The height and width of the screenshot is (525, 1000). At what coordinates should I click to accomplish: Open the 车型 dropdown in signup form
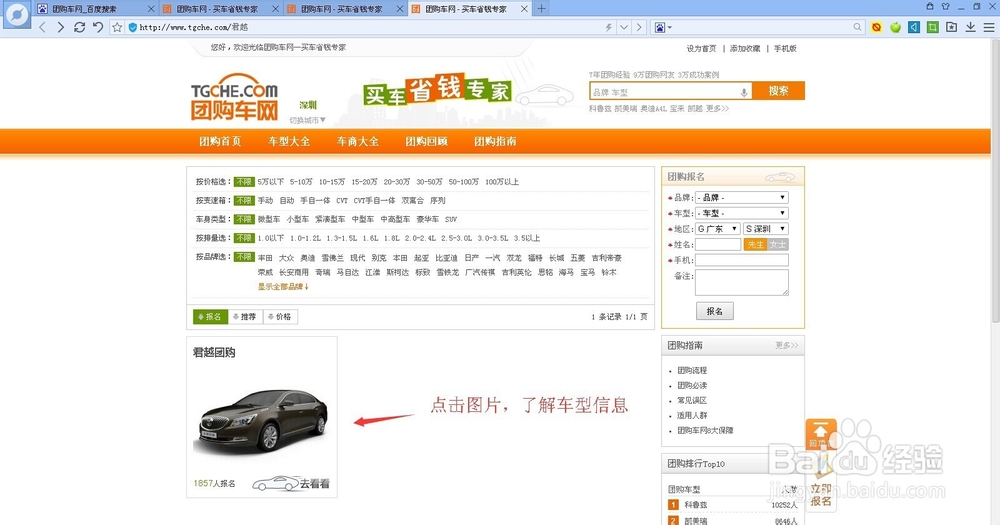742,213
